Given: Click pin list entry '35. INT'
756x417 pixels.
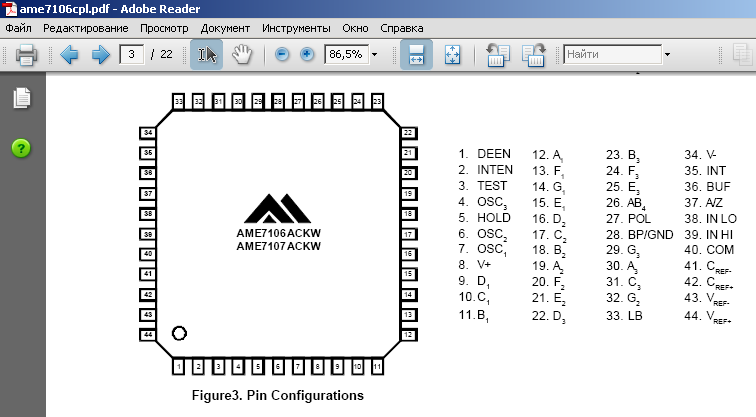Looking at the screenshot, I should pyautogui.click(x=705, y=171).
